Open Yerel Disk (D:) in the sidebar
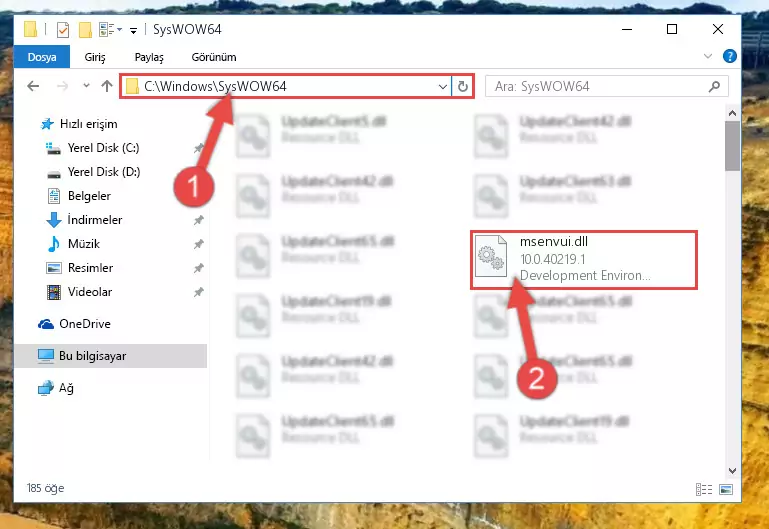This screenshot has width=769, height=529. [103, 172]
